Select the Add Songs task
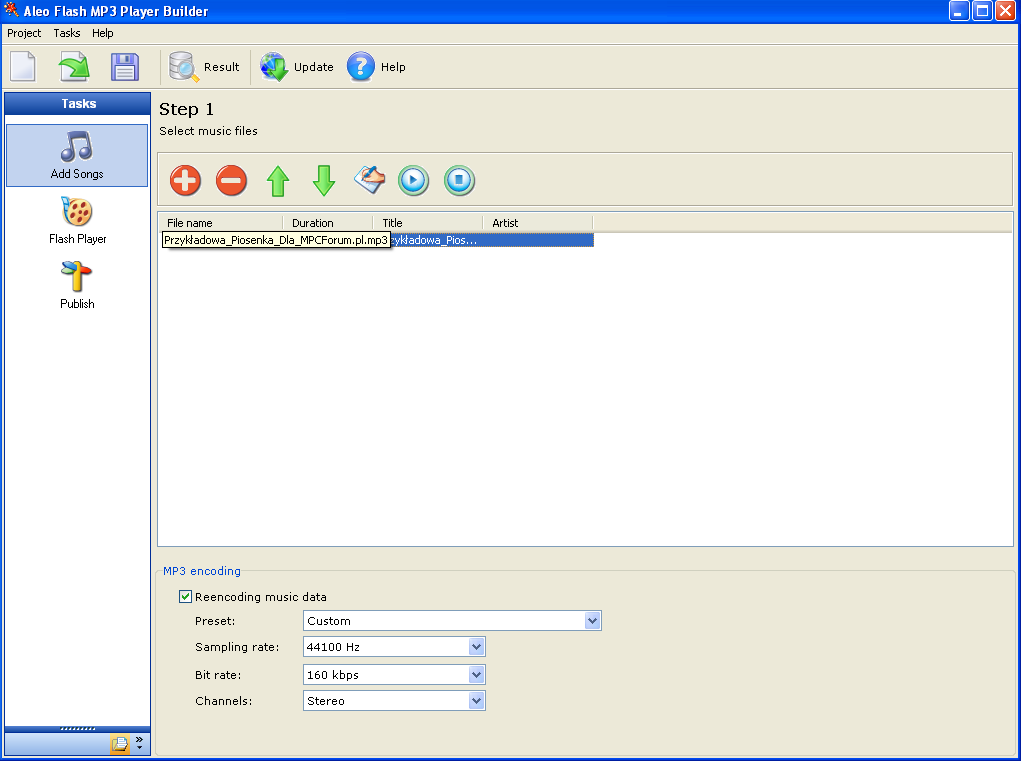This screenshot has height=761, width=1021. tap(77, 156)
